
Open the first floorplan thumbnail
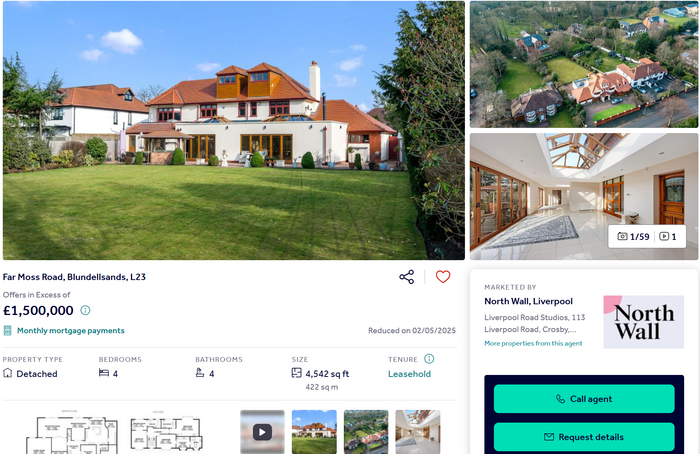click(71, 432)
